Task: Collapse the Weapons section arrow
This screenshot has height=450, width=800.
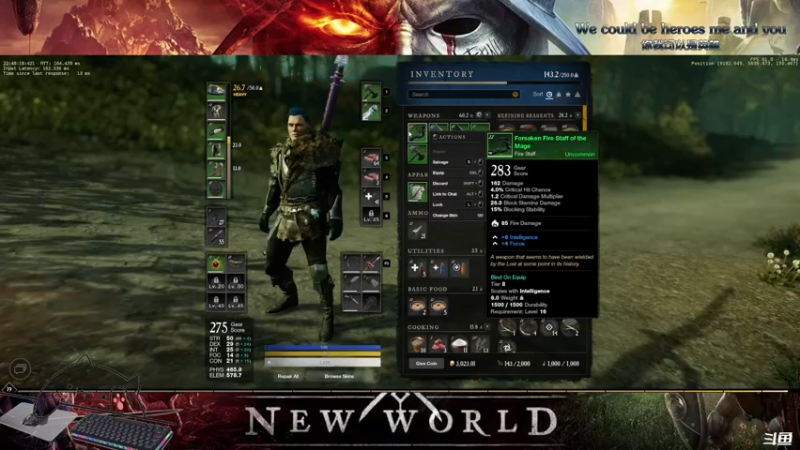Action: coord(487,115)
